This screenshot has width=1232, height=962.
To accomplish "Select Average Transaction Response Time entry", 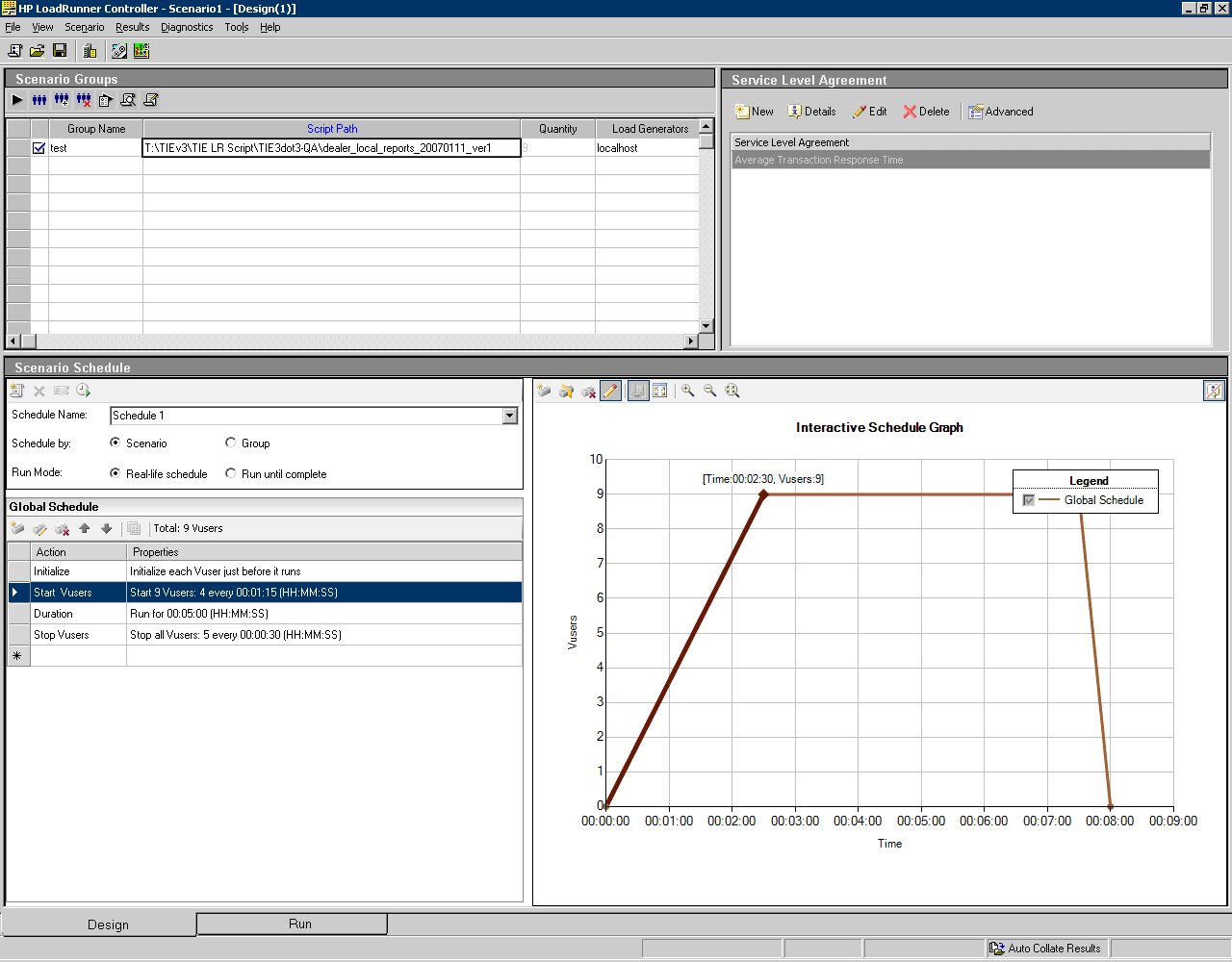I will point(970,160).
